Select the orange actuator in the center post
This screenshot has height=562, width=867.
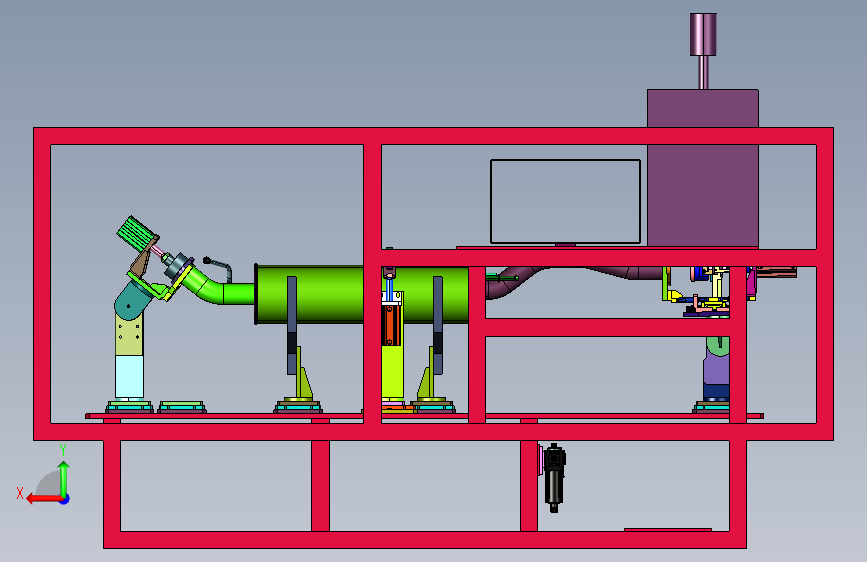(391, 325)
